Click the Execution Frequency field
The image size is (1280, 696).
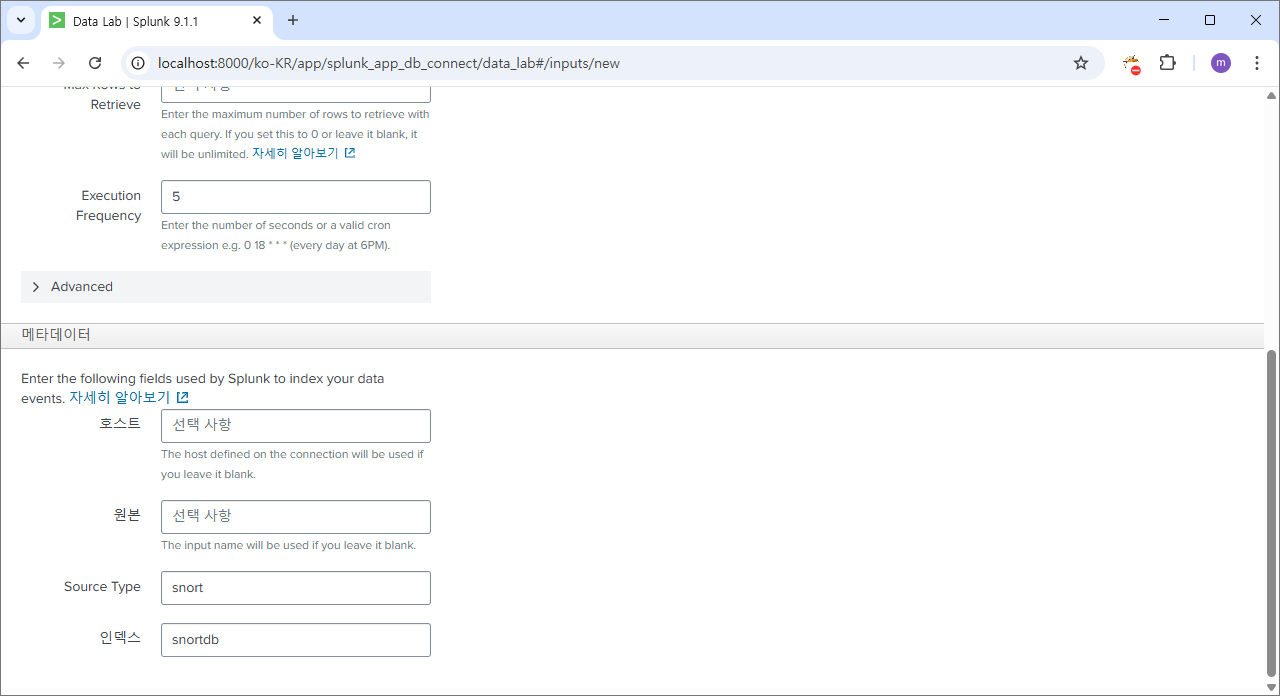(296, 197)
